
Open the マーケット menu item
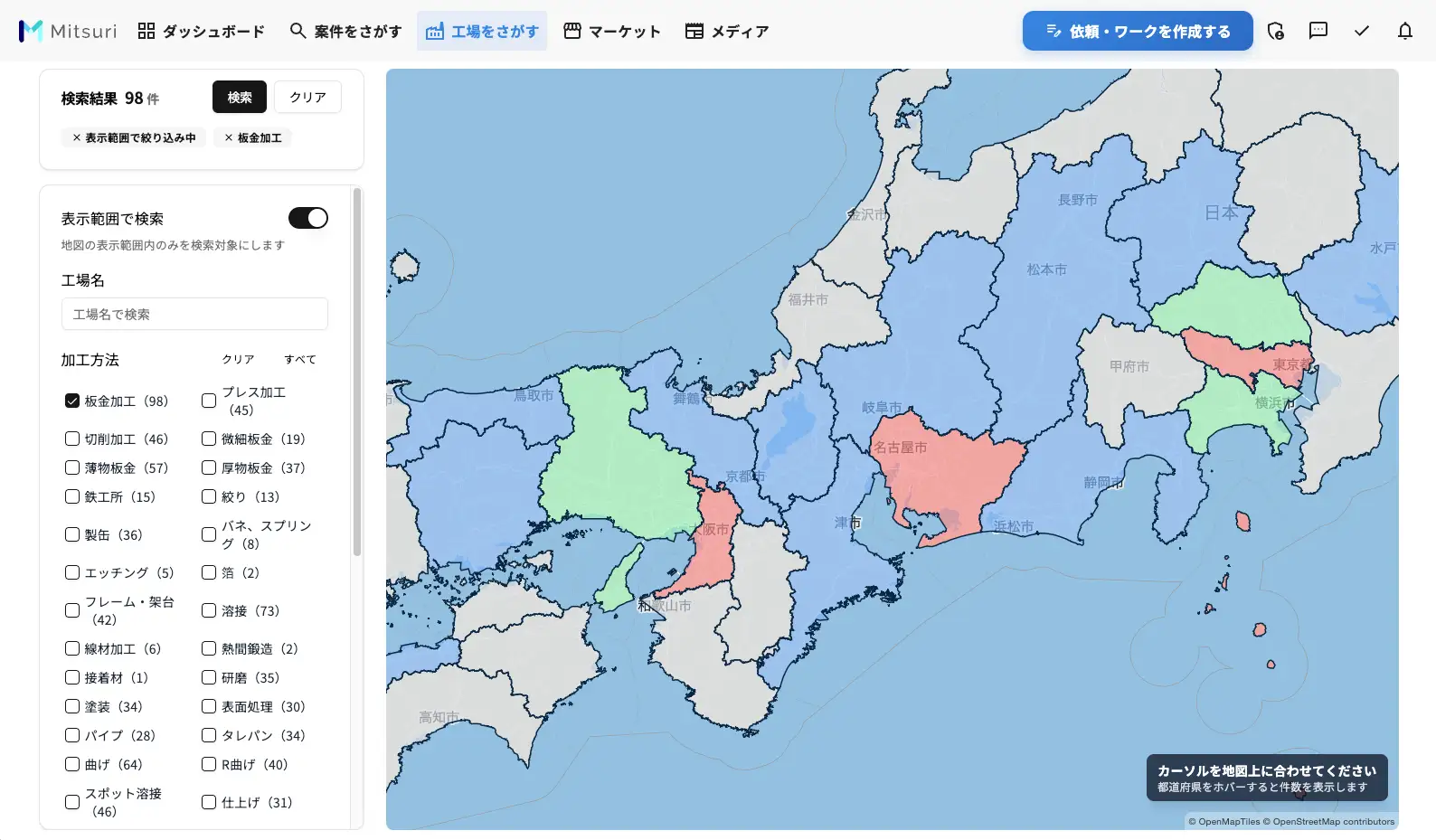coord(612,31)
